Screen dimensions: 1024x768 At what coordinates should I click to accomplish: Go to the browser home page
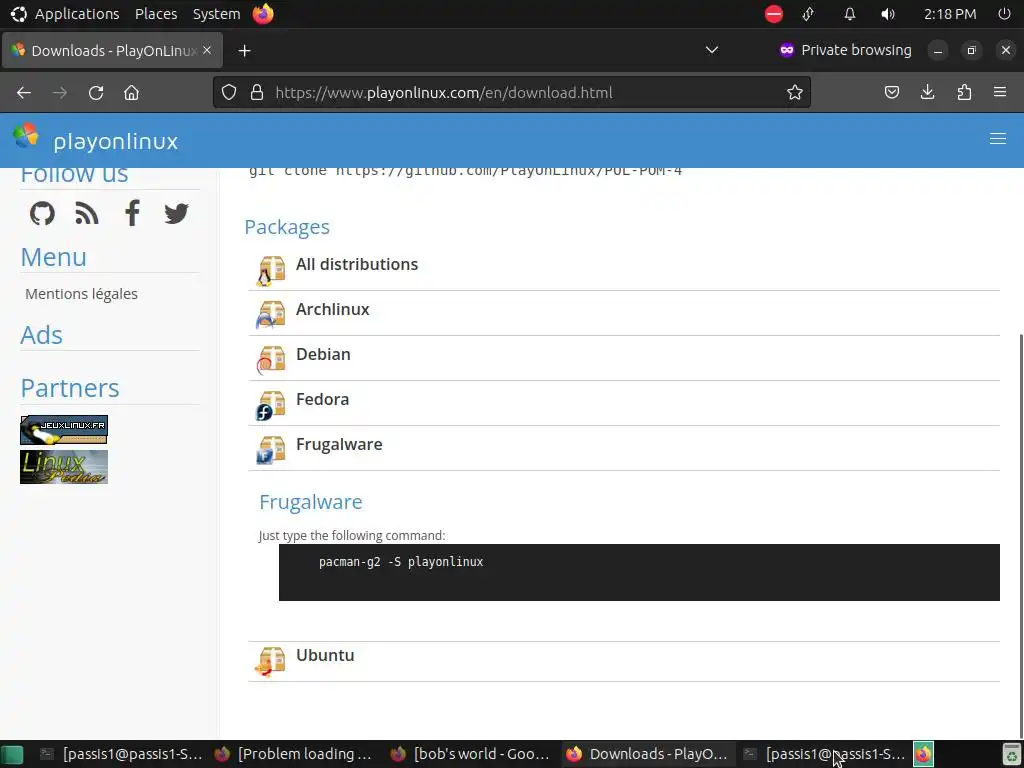pos(131,93)
